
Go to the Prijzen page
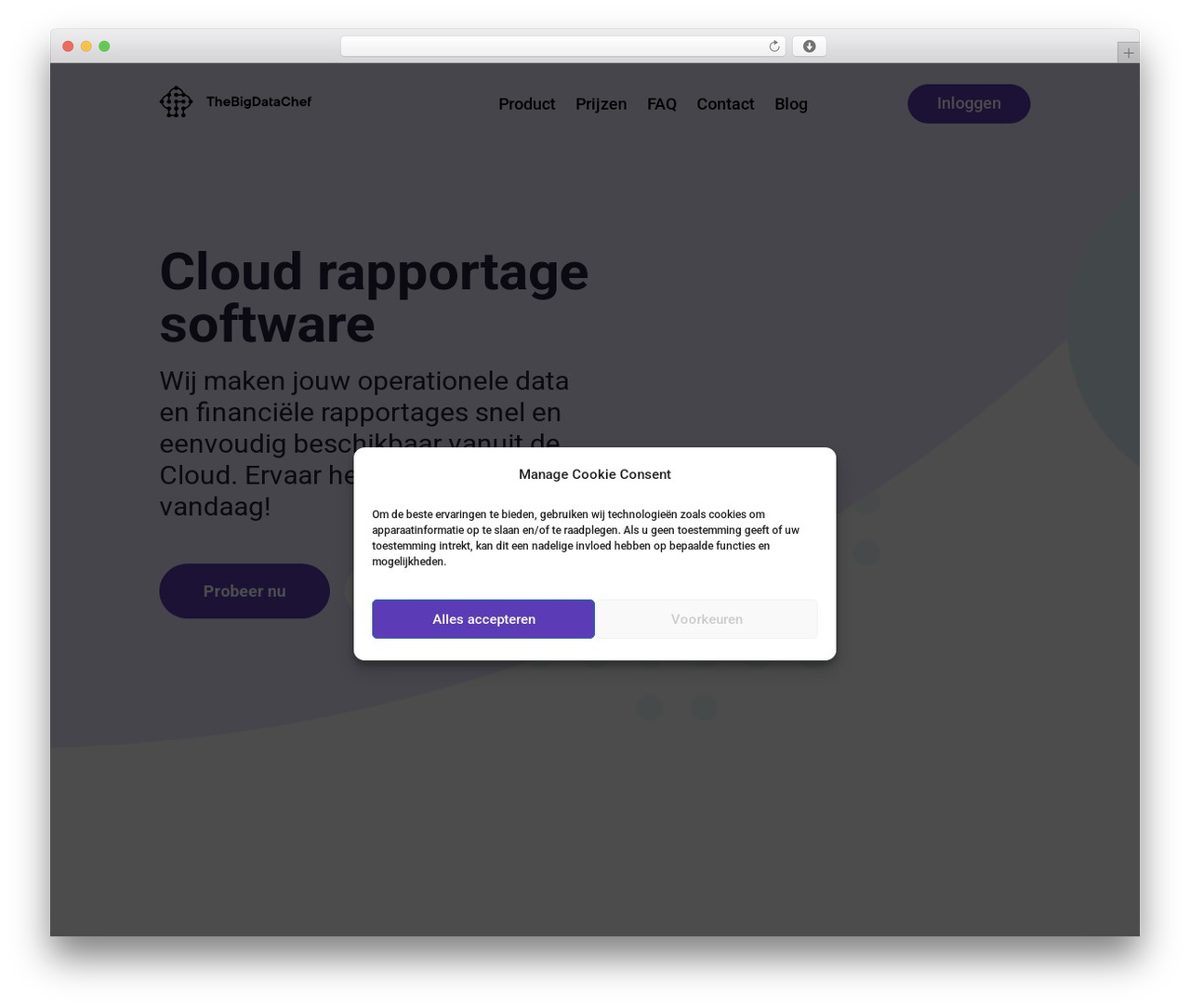coord(601,104)
